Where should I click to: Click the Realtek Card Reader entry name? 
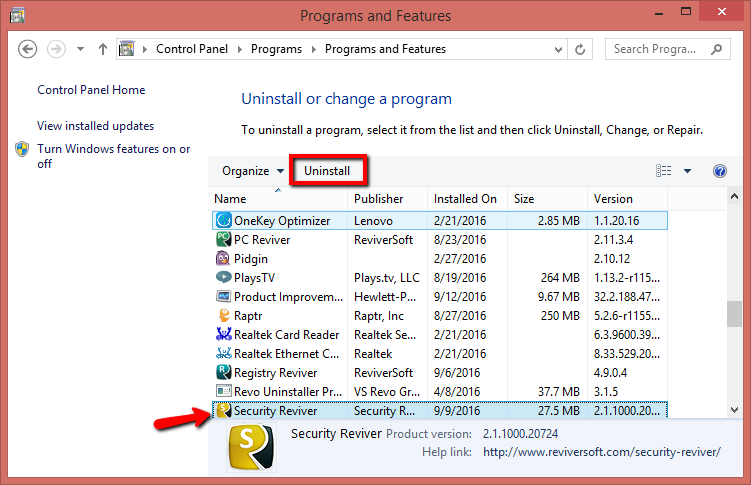[286, 335]
